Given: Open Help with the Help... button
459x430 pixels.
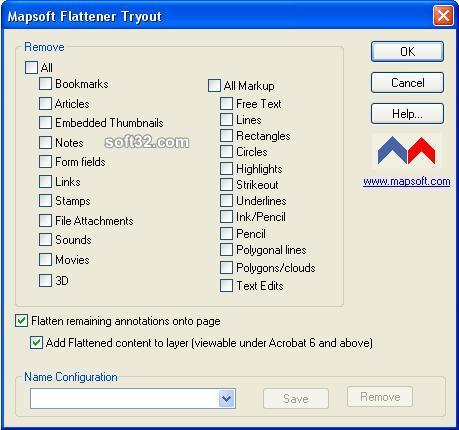Looking at the screenshot, I should [x=407, y=114].
